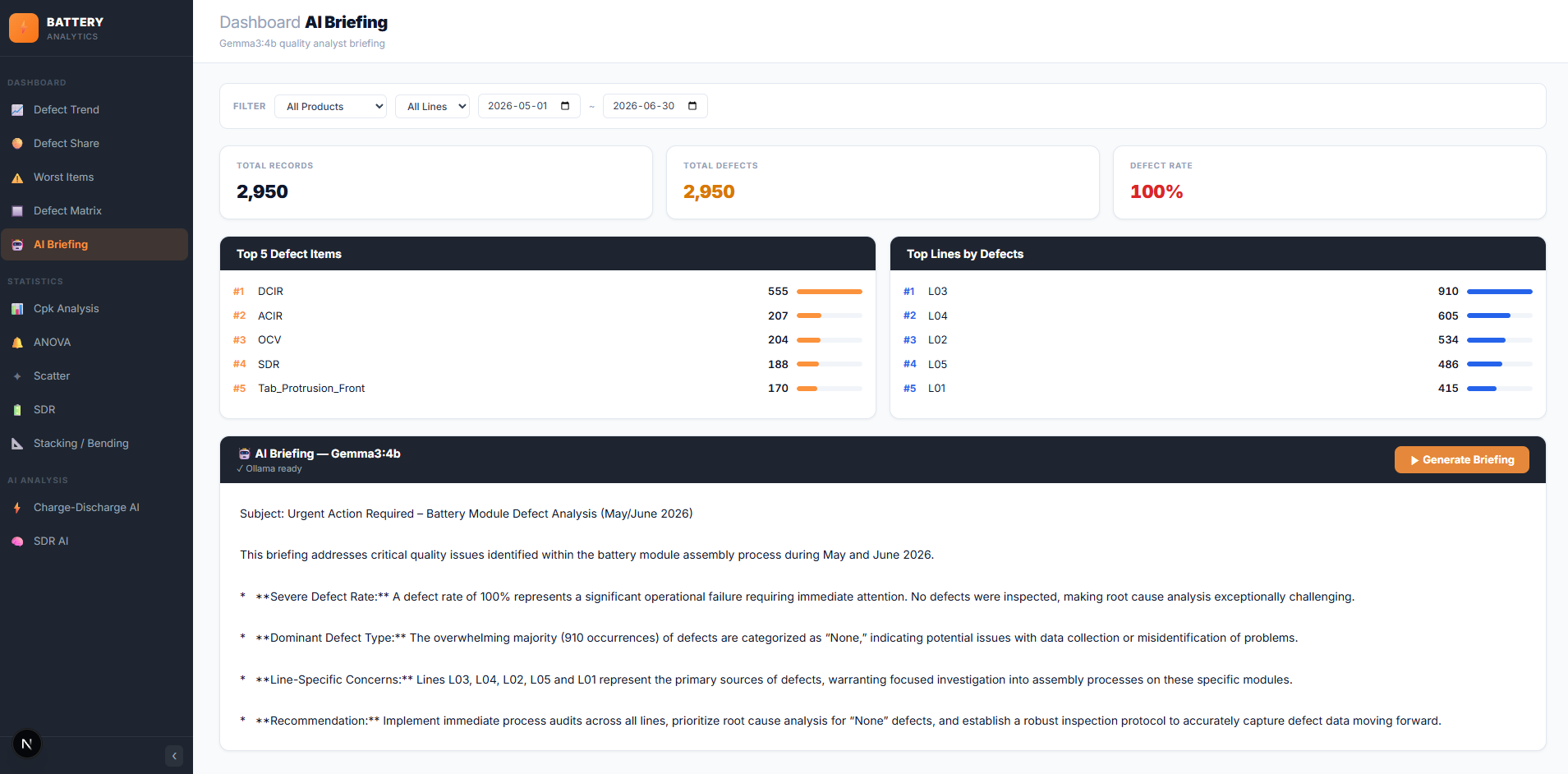Image resolution: width=1568 pixels, height=774 pixels.
Task: Click the Recommendation bullet text
Action: pos(841,721)
